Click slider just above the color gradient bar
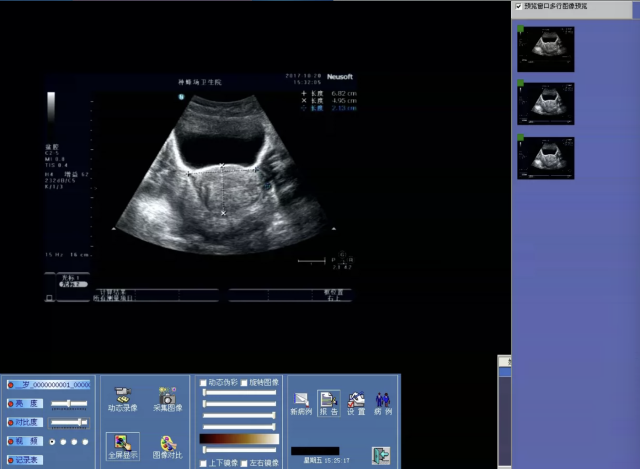Viewport: 640px width, 469px height. [x=240, y=427]
